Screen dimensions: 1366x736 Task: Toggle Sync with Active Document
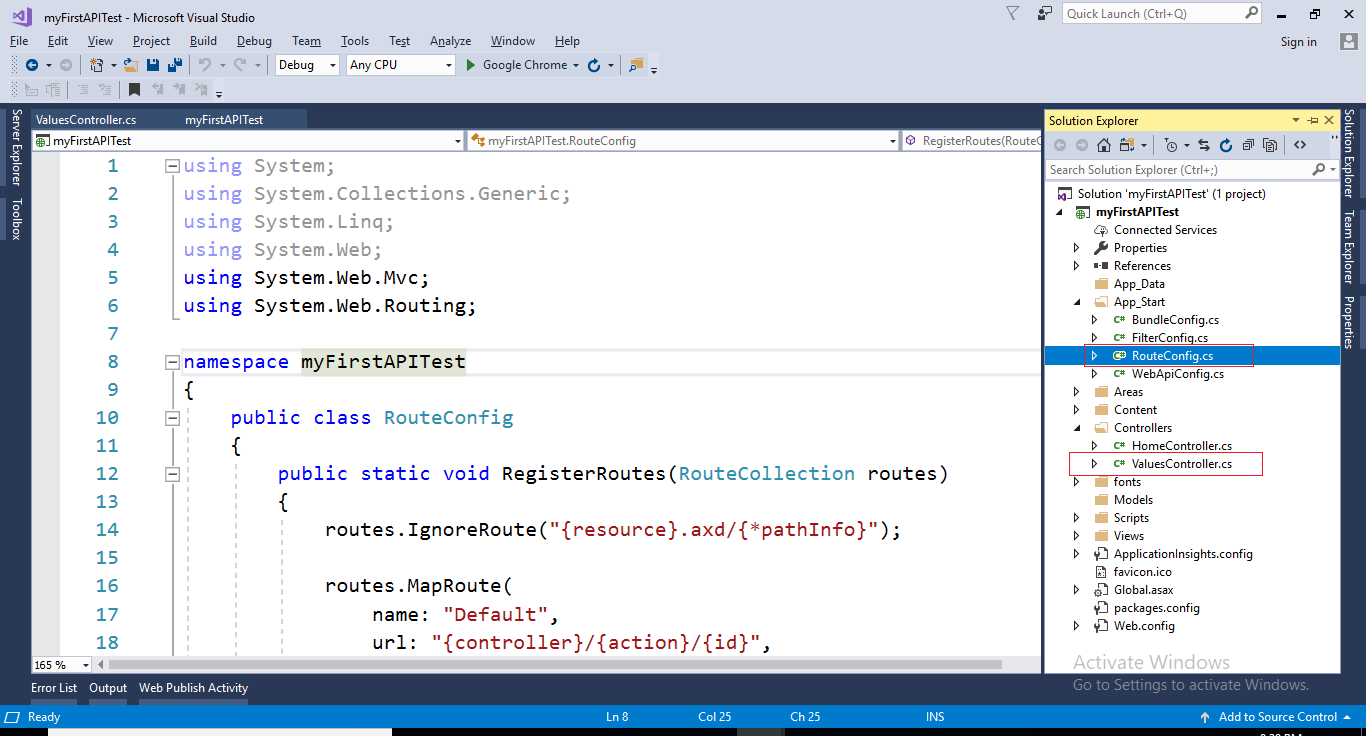point(1204,145)
